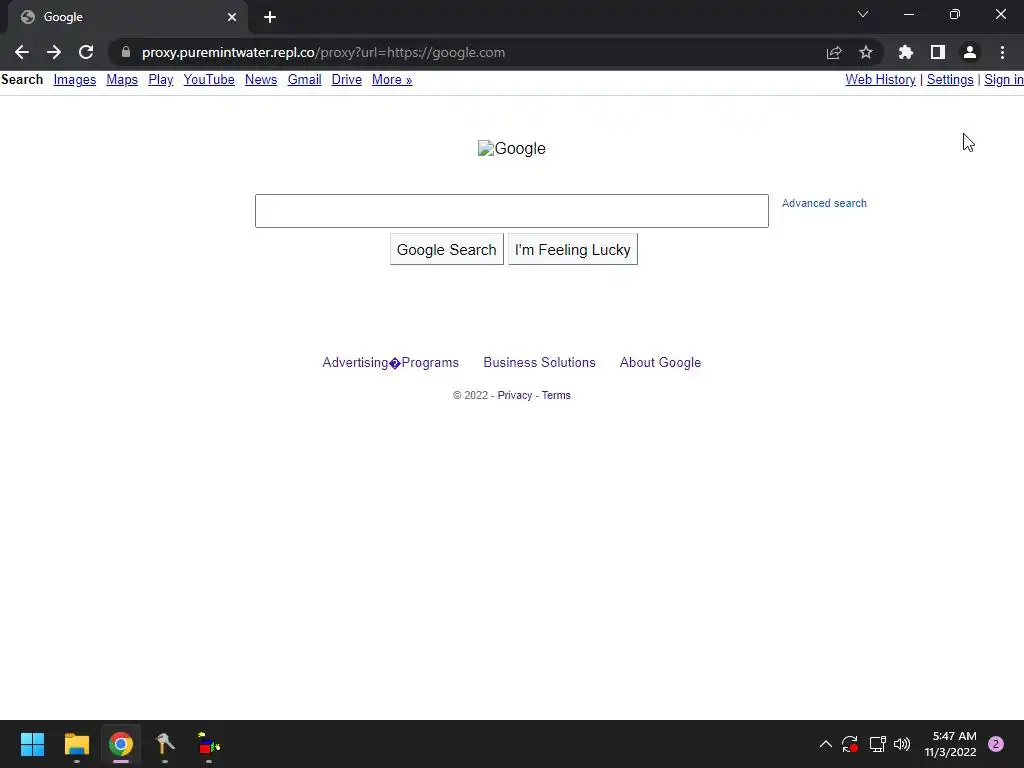The height and width of the screenshot is (768, 1024).
Task: Open the Privacy link
Action: click(x=515, y=395)
